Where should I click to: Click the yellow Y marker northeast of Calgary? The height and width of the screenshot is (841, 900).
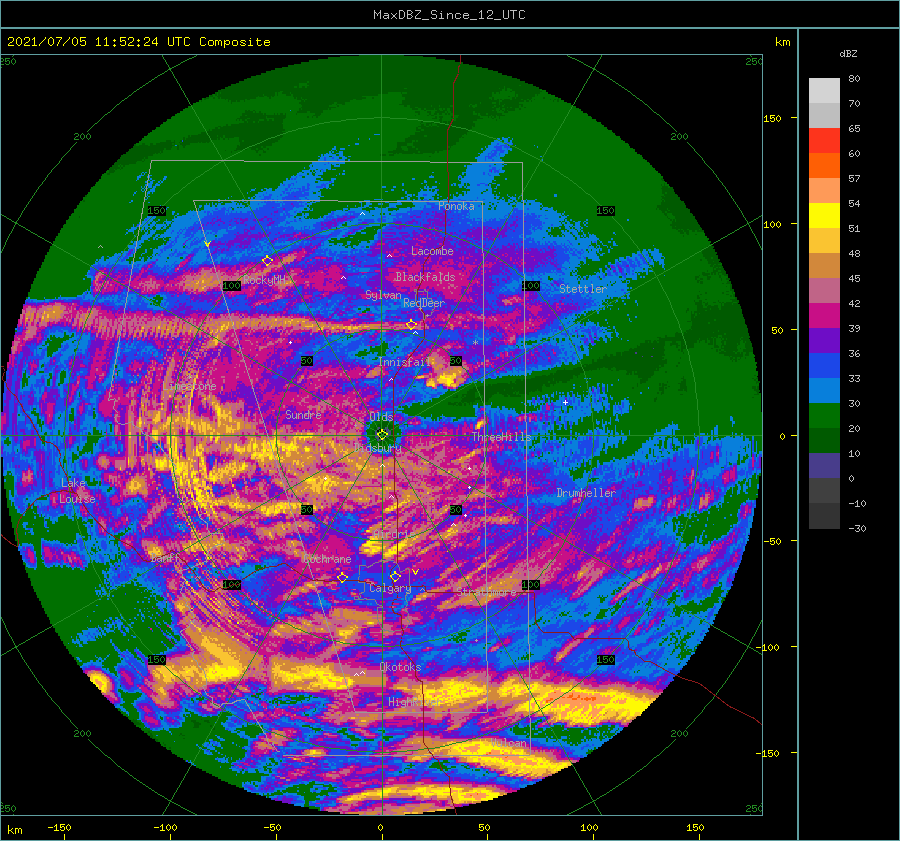[x=415, y=572]
